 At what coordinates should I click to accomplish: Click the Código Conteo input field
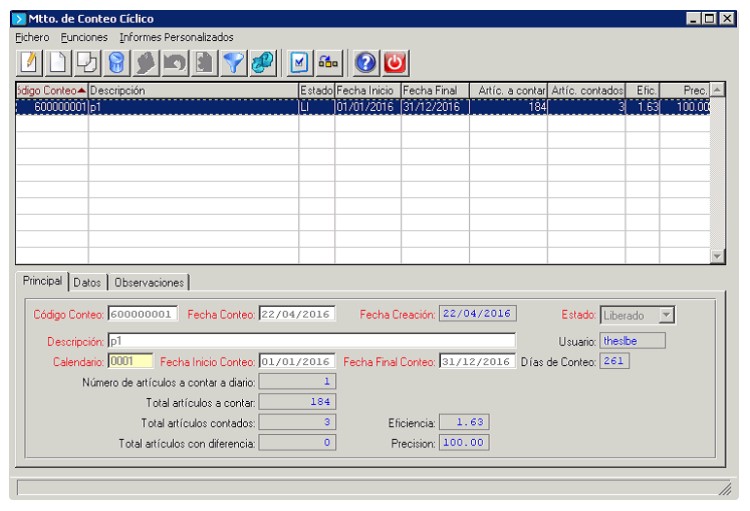point(143,314)
